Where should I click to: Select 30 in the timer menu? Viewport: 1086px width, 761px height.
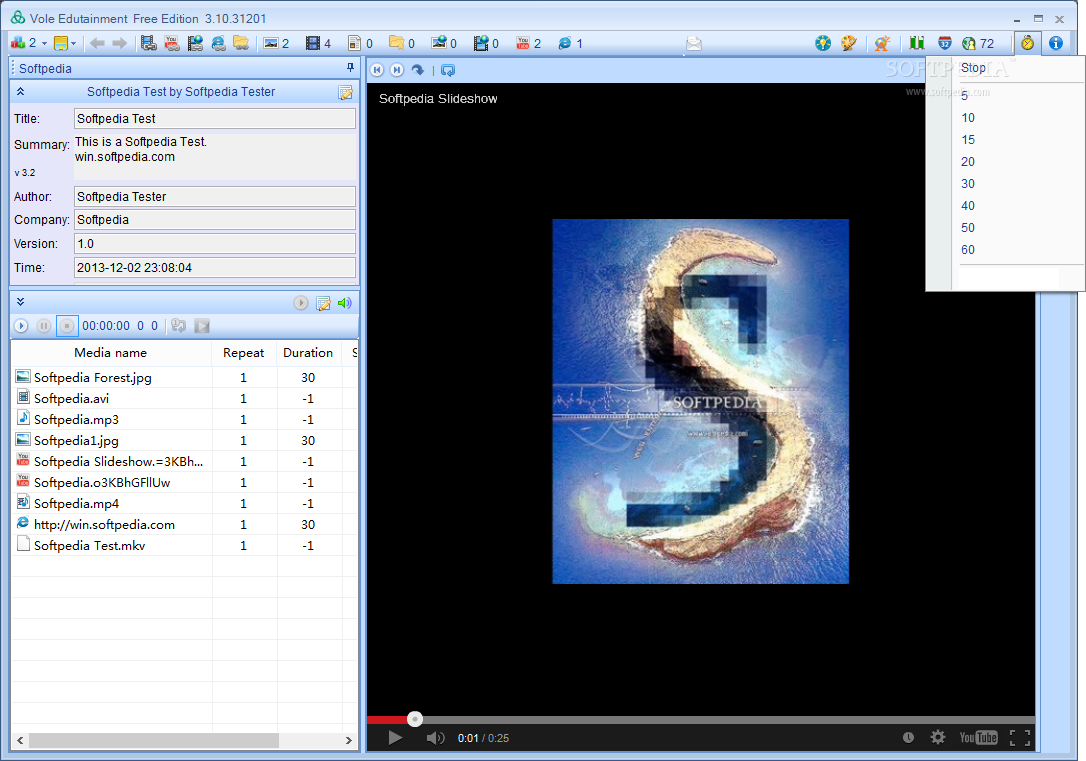coord(968,184)
